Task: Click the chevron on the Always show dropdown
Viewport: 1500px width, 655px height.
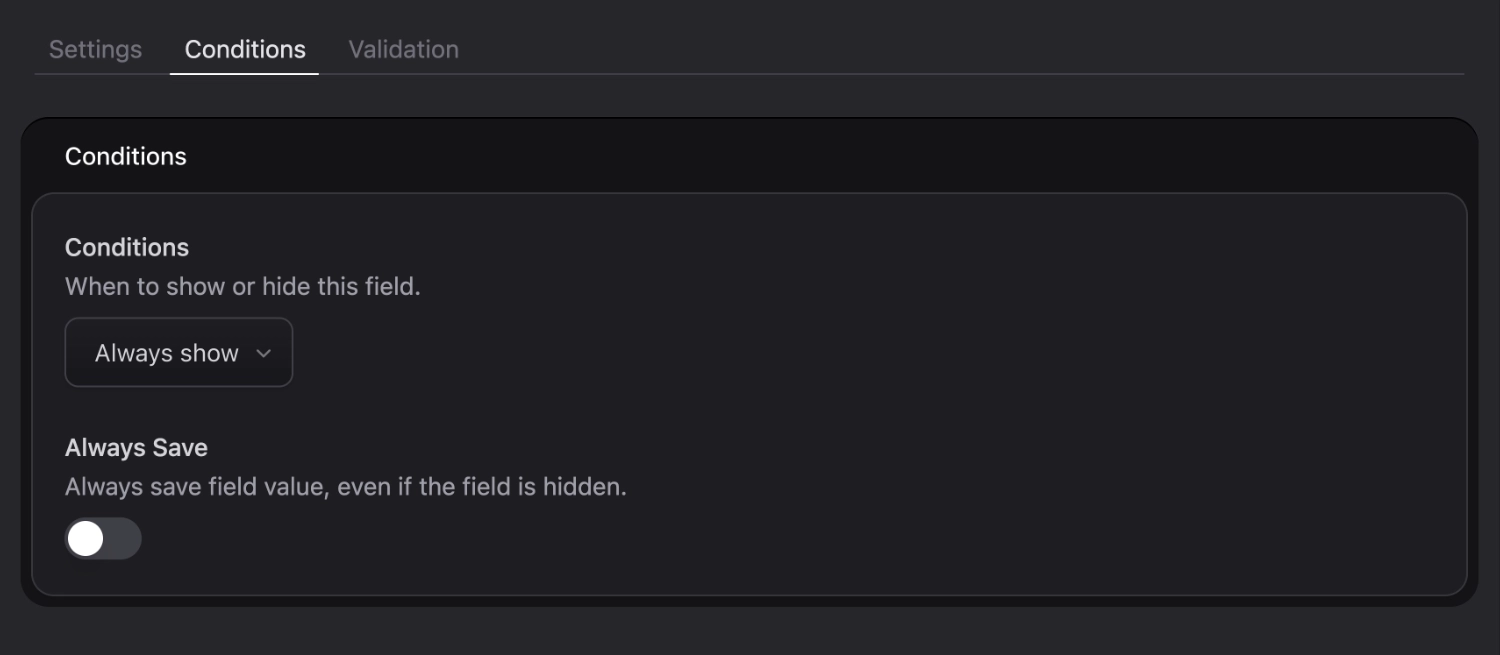Action: point(263,353)
